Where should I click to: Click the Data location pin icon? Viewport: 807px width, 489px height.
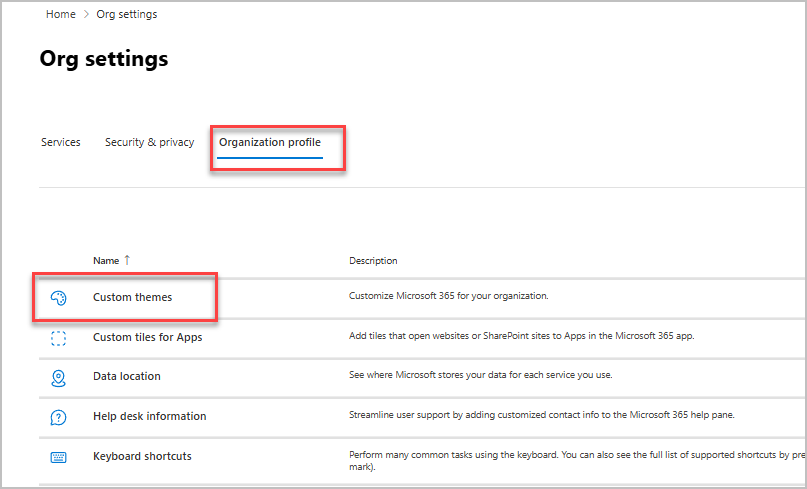click(58, 377)
